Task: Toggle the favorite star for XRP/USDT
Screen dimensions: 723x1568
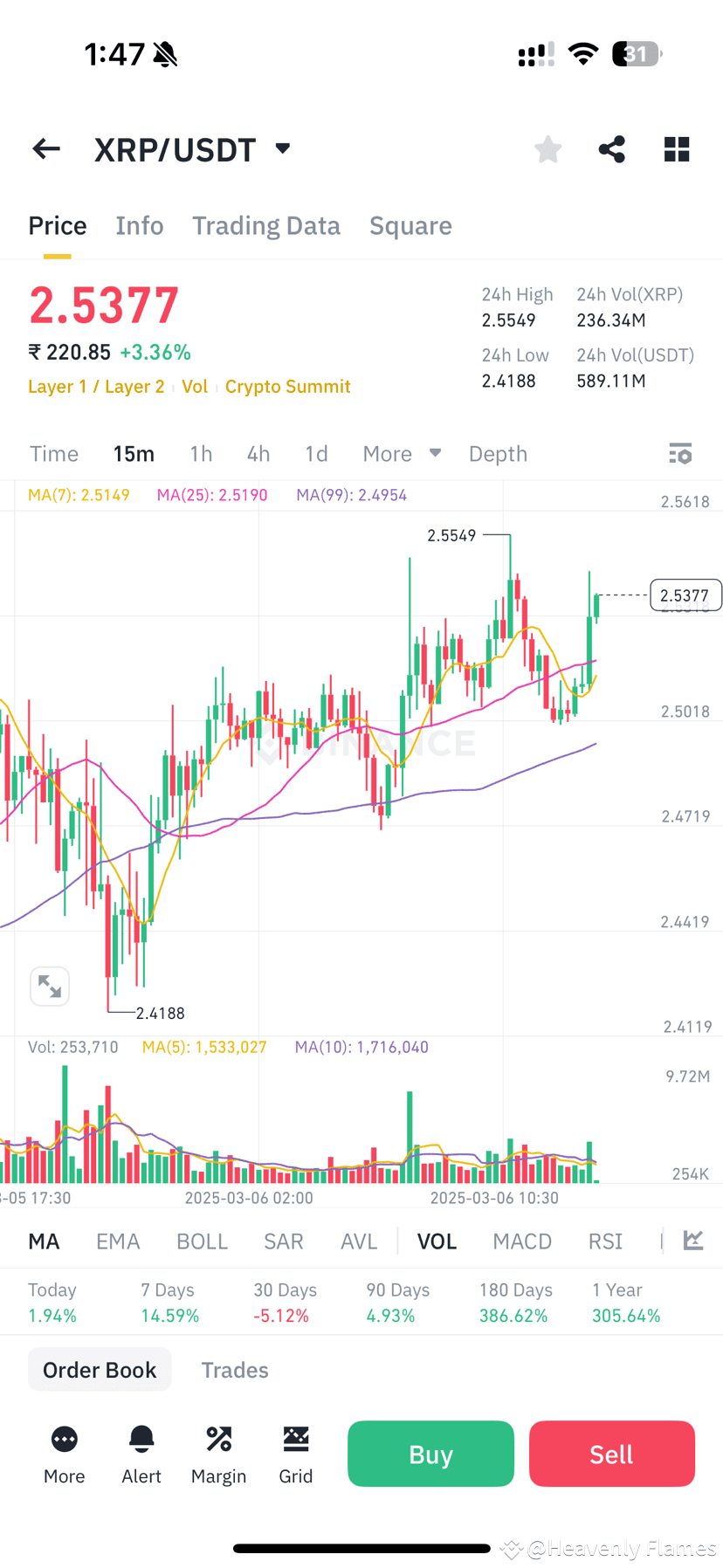Action: 547,148
